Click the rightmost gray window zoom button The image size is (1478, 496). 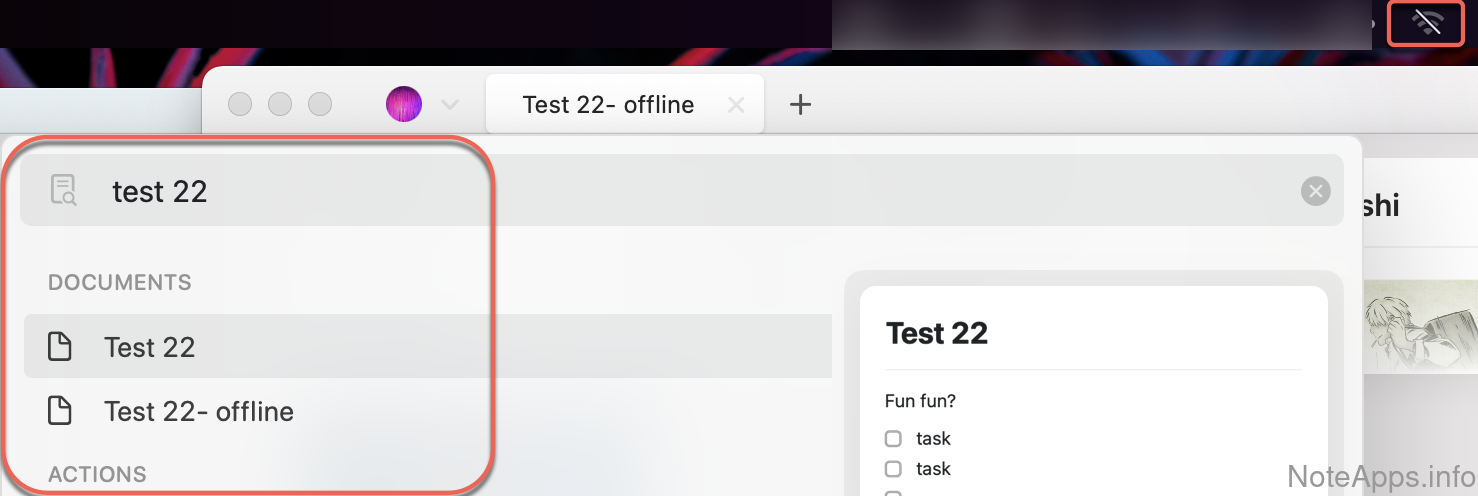319,104
